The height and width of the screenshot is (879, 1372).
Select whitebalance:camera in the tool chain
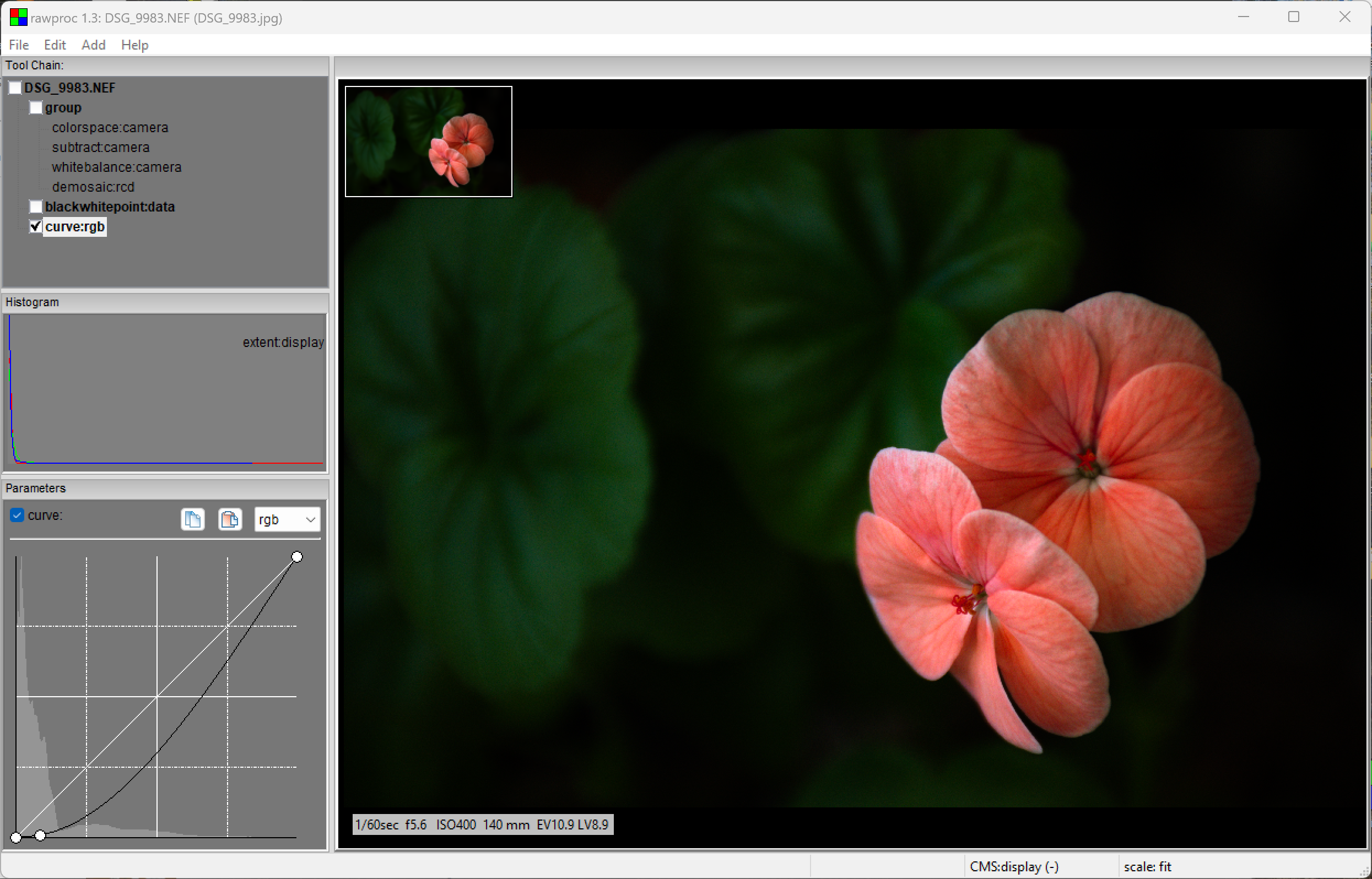click(116, 167)
